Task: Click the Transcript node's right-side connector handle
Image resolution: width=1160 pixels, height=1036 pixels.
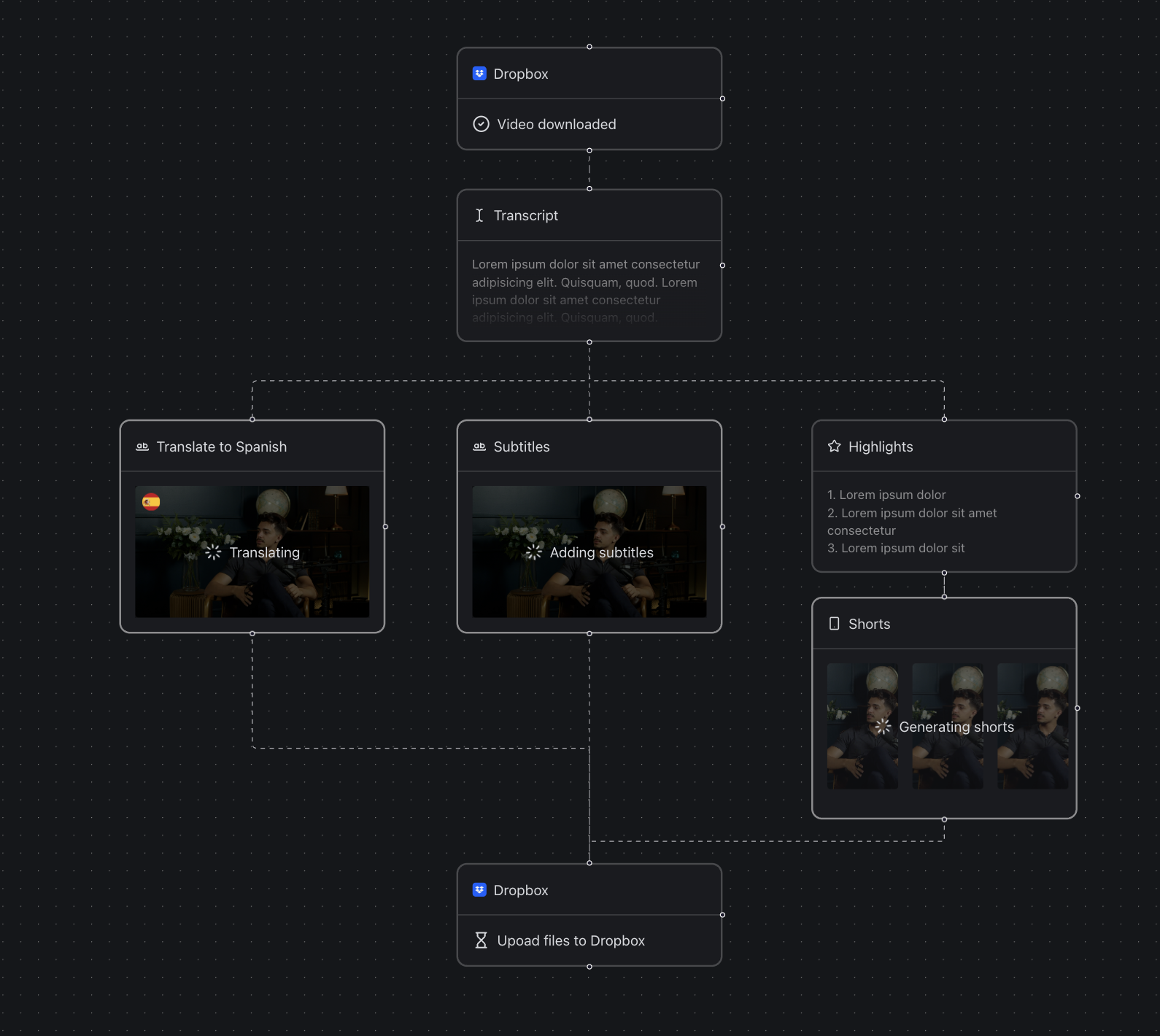Action: click(722, 266)
